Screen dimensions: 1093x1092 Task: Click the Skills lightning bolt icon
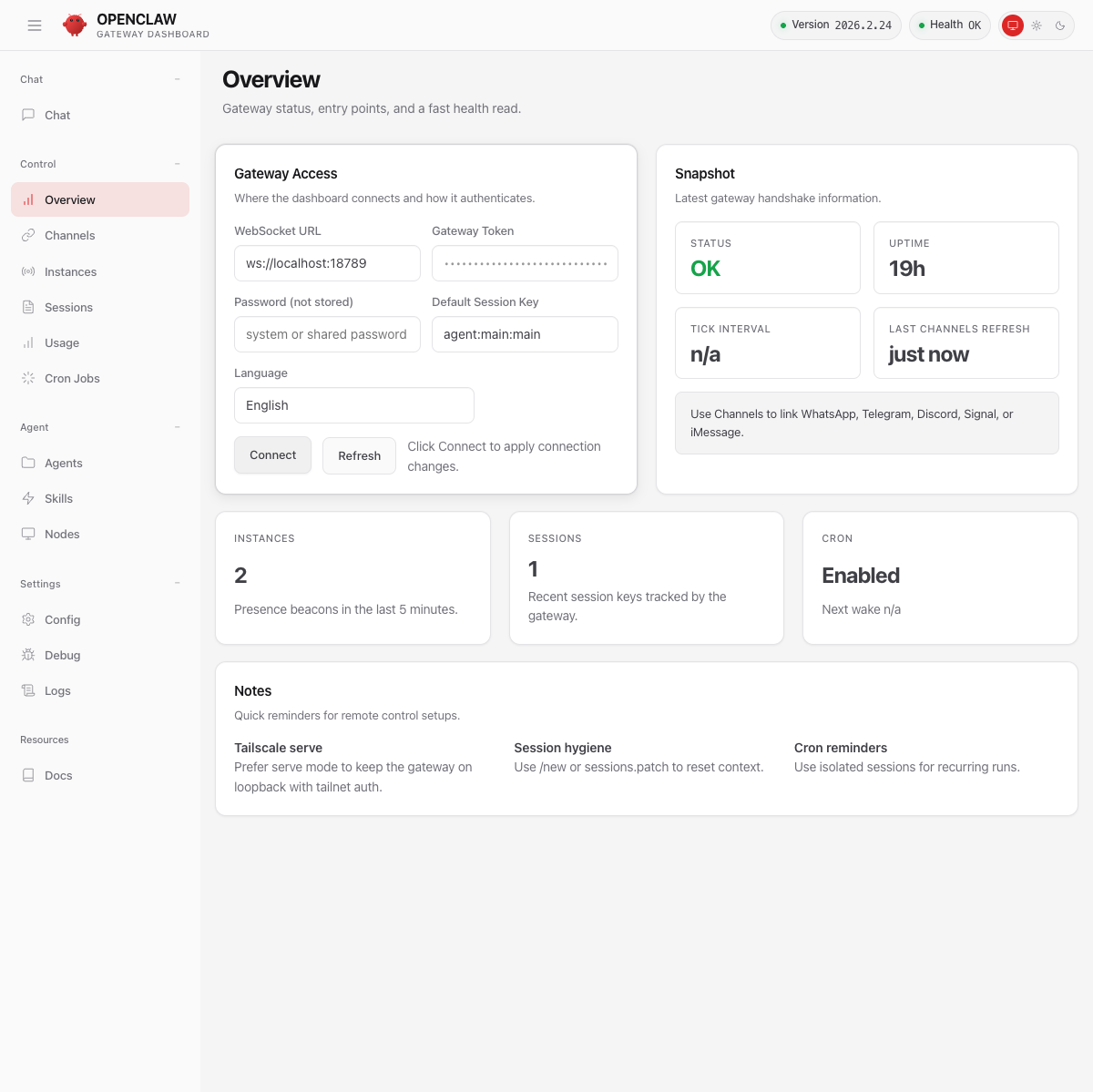coord(28,498)
